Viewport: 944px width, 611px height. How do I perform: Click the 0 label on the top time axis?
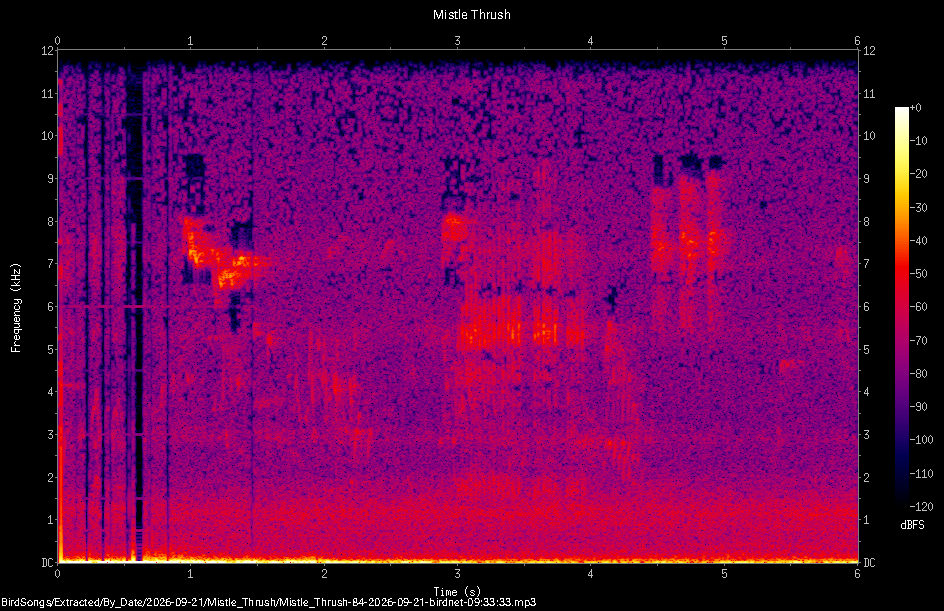point(57,40)
